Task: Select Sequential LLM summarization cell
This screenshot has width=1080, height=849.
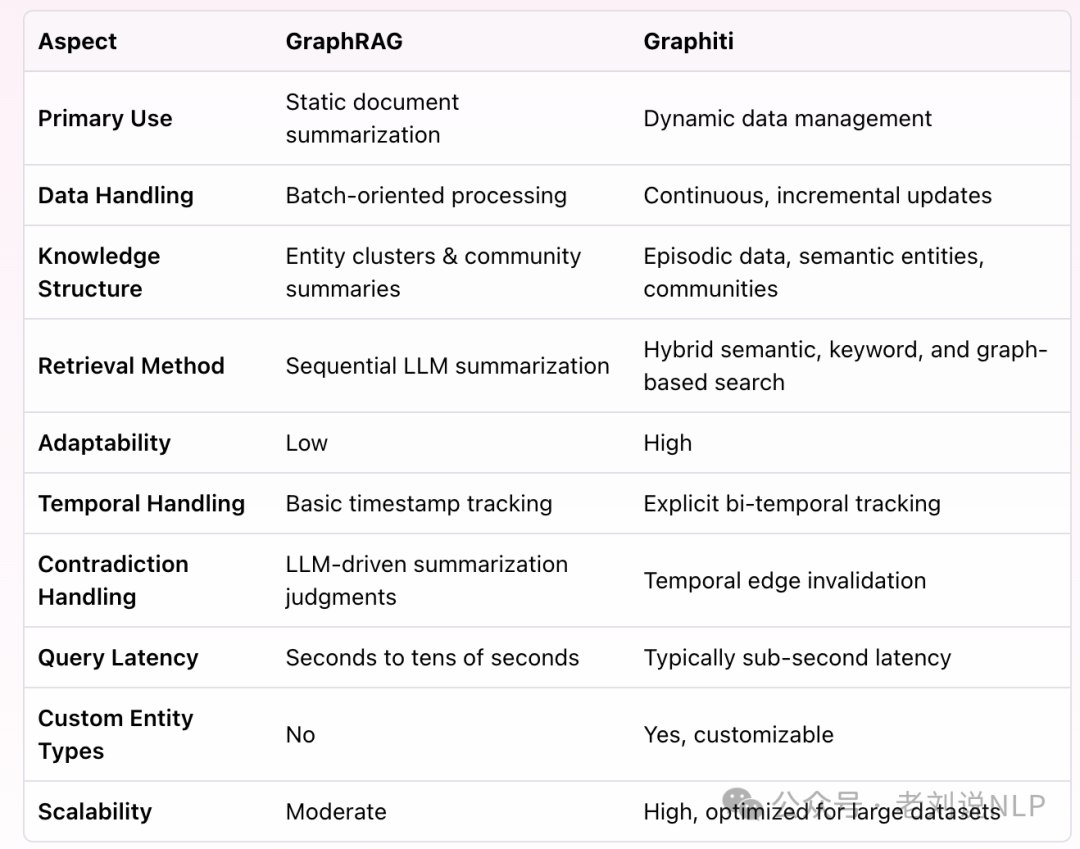Action: click(x=448, y=366)
